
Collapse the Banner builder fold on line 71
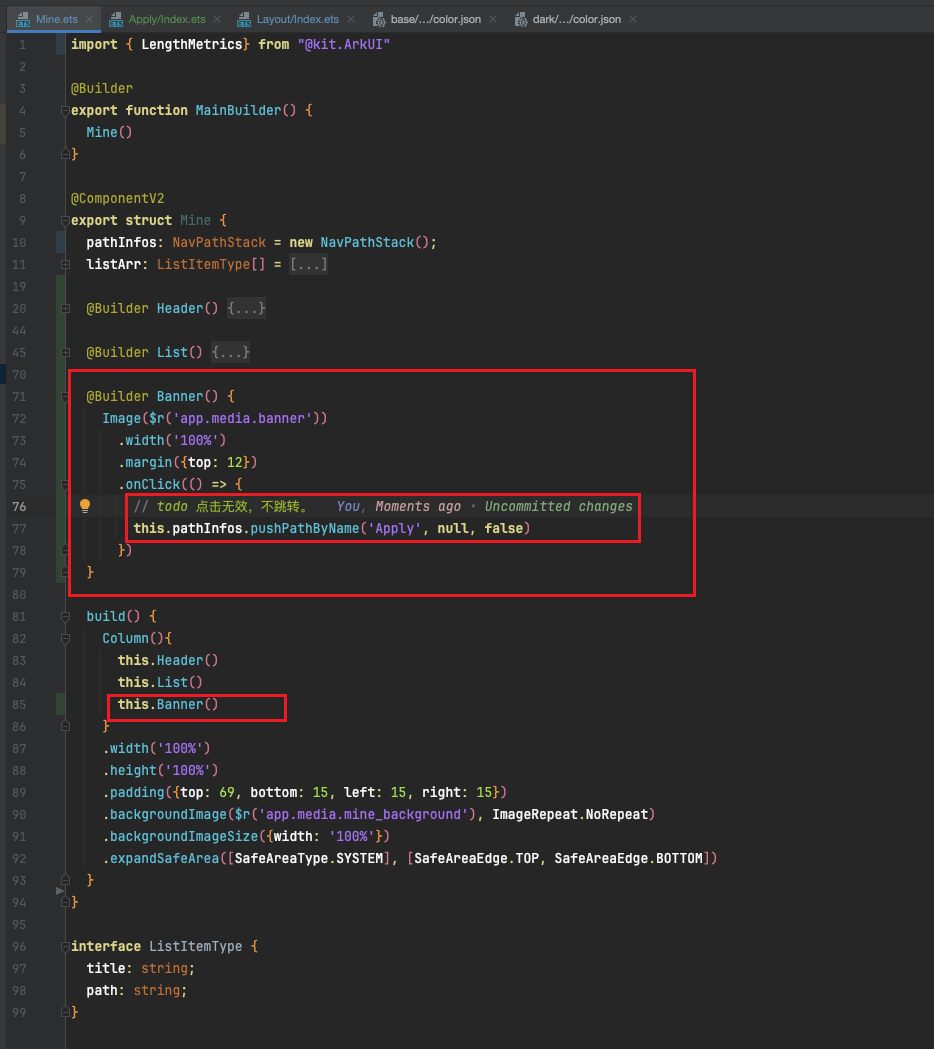(65, 397)
